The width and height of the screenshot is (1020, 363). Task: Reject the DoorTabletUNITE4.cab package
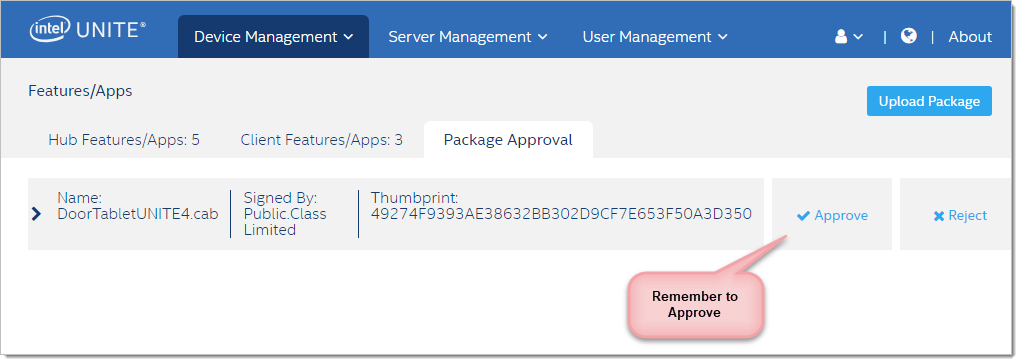(x=960, y=215)
